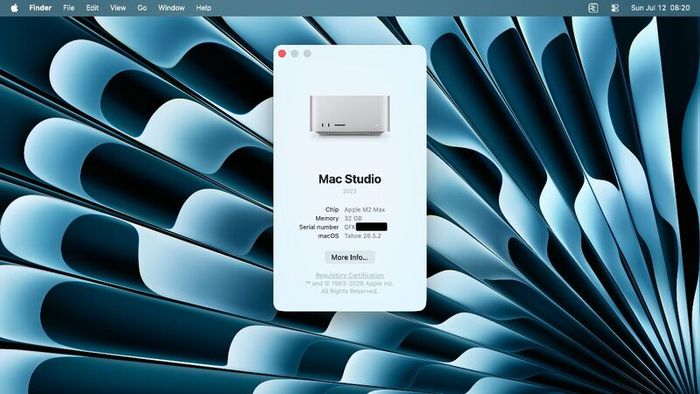Click the Memory label
Image resolution: width=700 pixels, height=394 pixels.
coord(327,218)
